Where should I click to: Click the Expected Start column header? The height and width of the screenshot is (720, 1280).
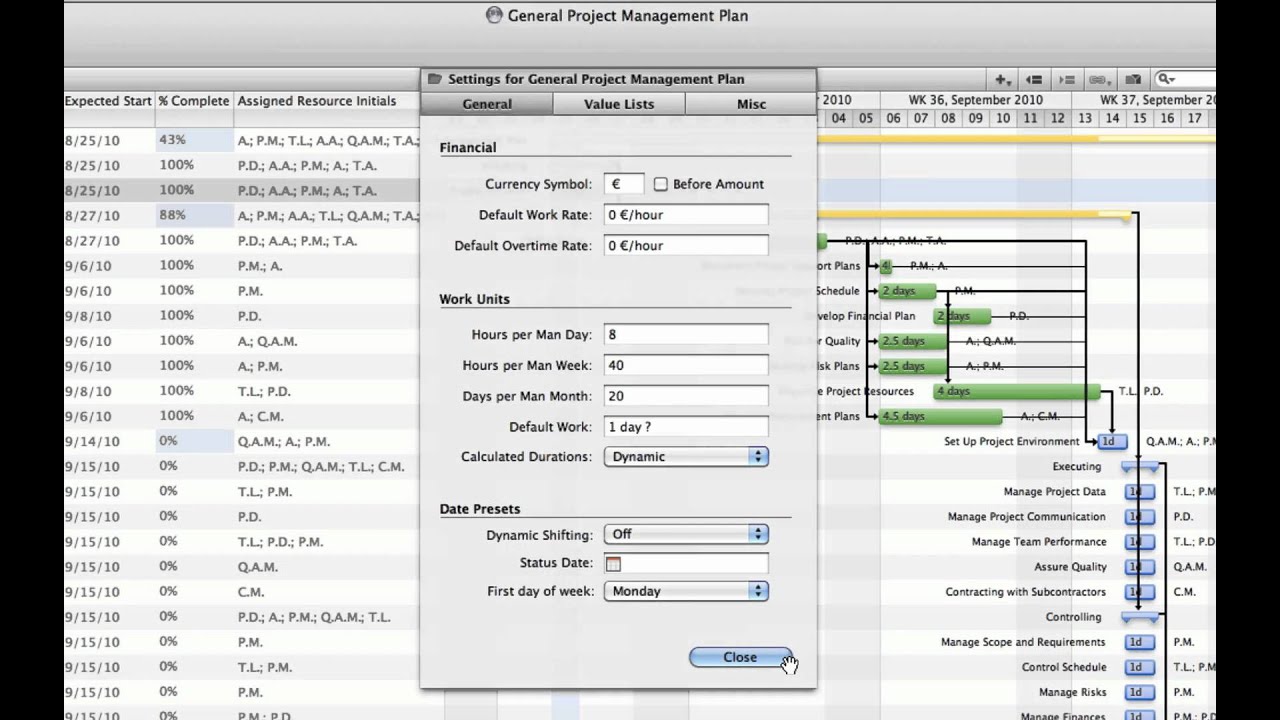point(109,101)
